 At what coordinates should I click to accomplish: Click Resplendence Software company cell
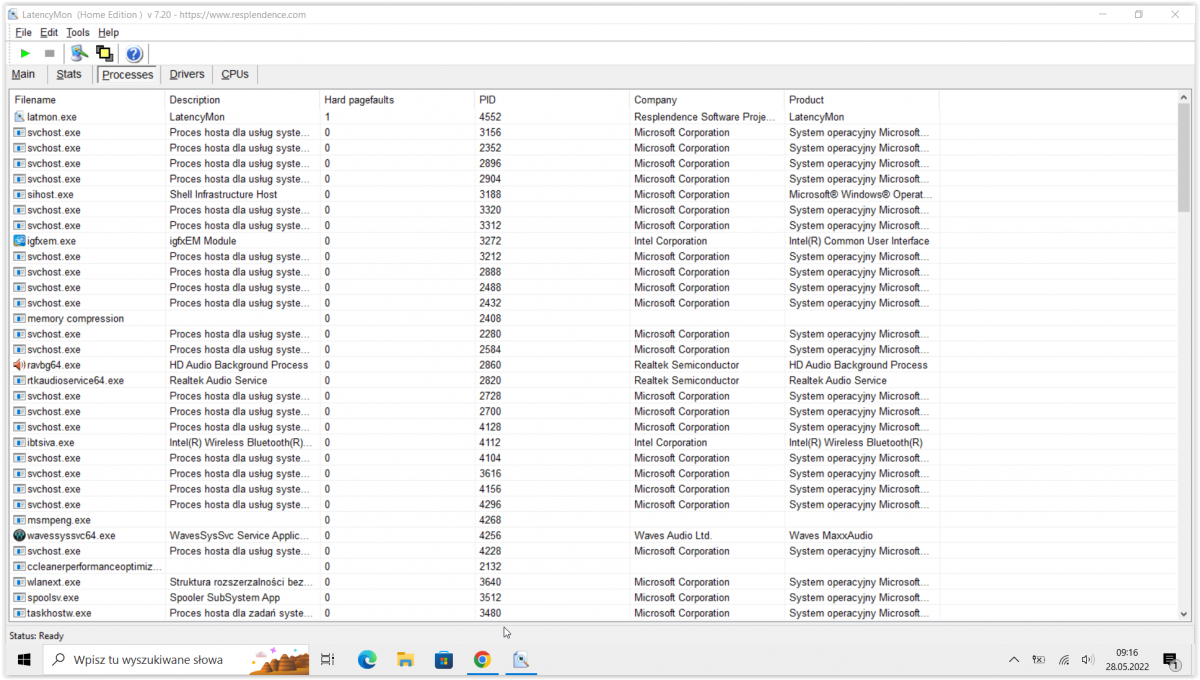pos(705,117)
